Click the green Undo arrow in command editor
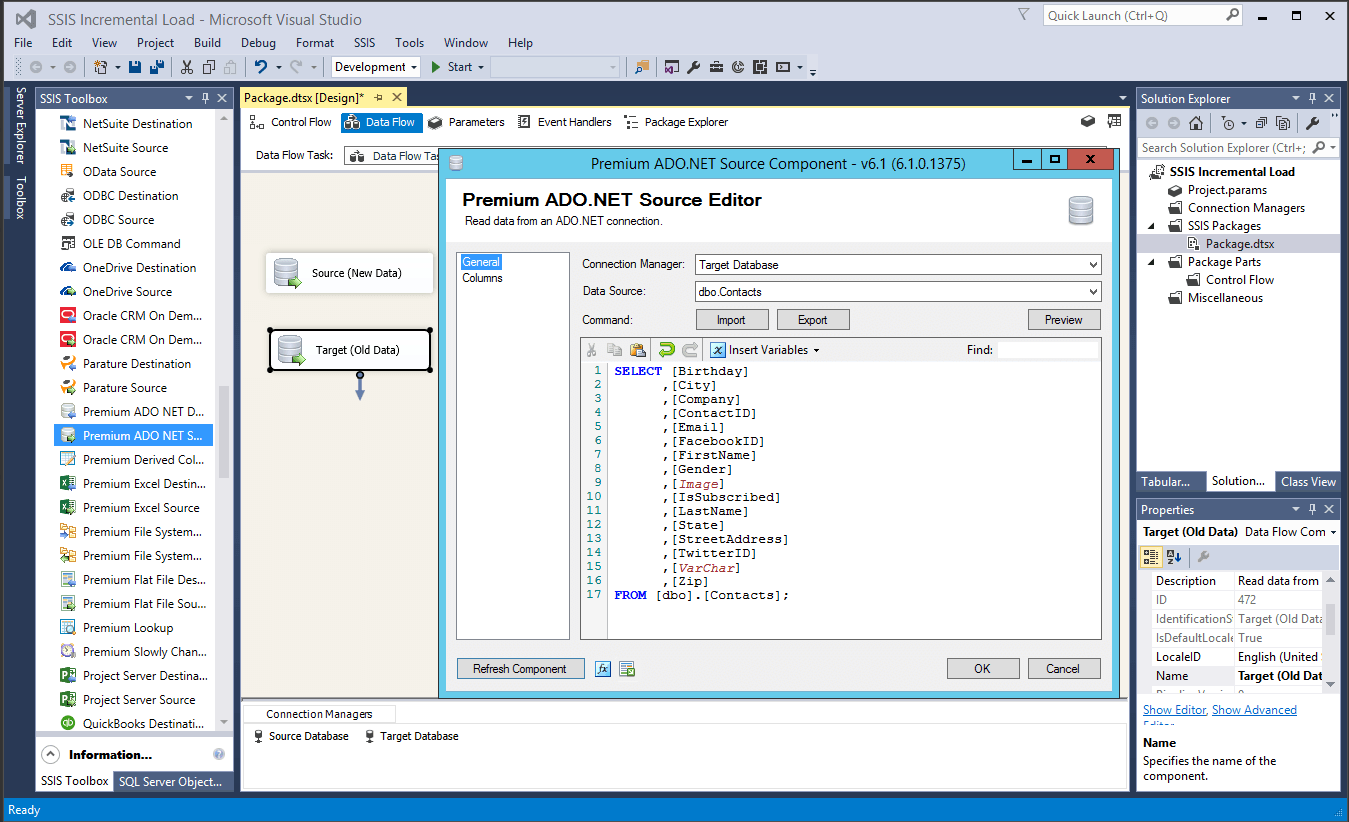 [666, 350]
